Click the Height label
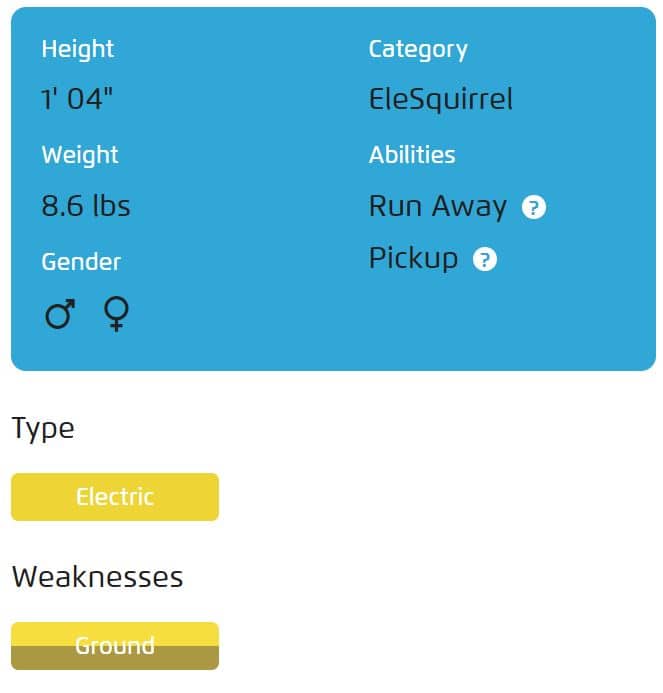The height and width of the screenshot is (693, 663). click(78, 49)
